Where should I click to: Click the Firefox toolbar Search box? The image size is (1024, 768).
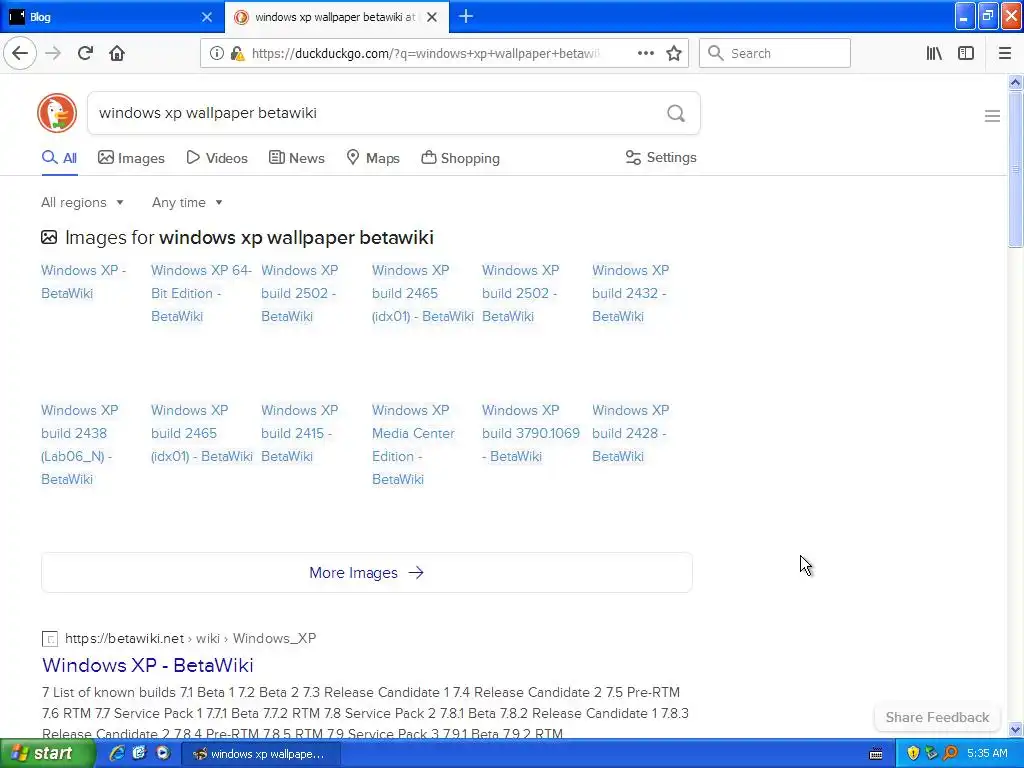click(775, 54)
